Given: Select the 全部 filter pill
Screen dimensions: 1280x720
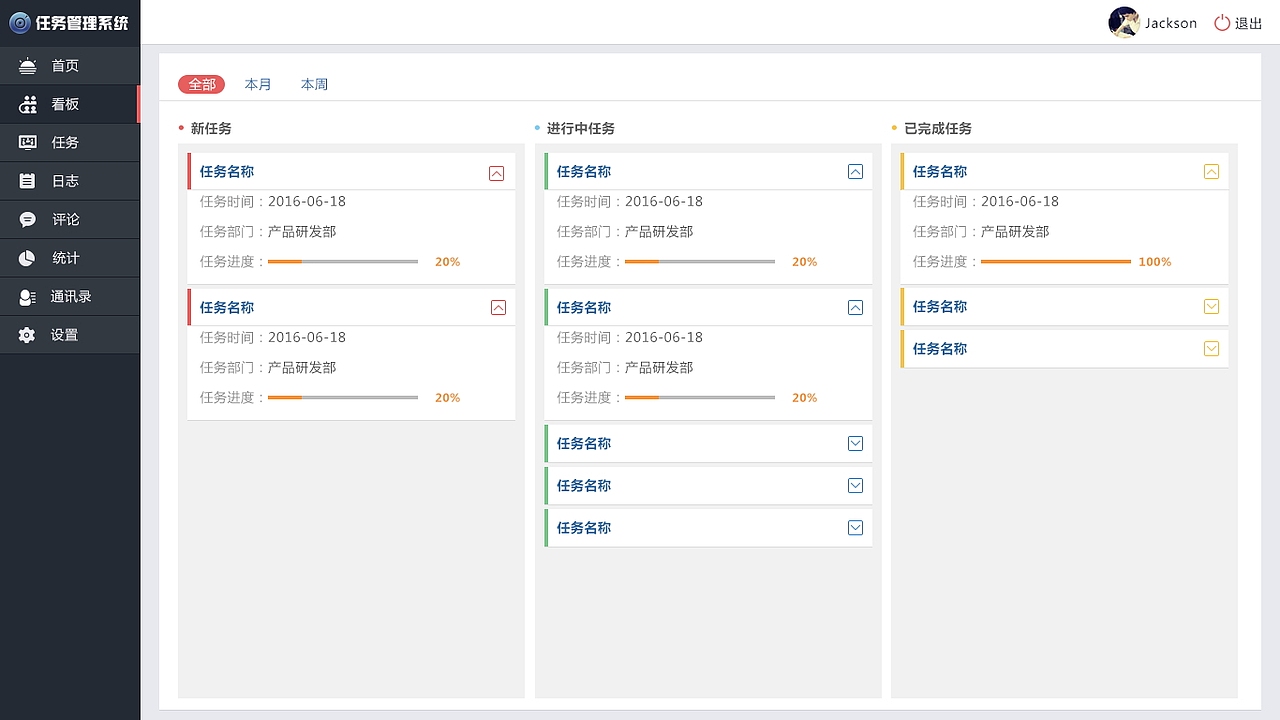Looking at the screenshot, I should (x=202, y=85).
